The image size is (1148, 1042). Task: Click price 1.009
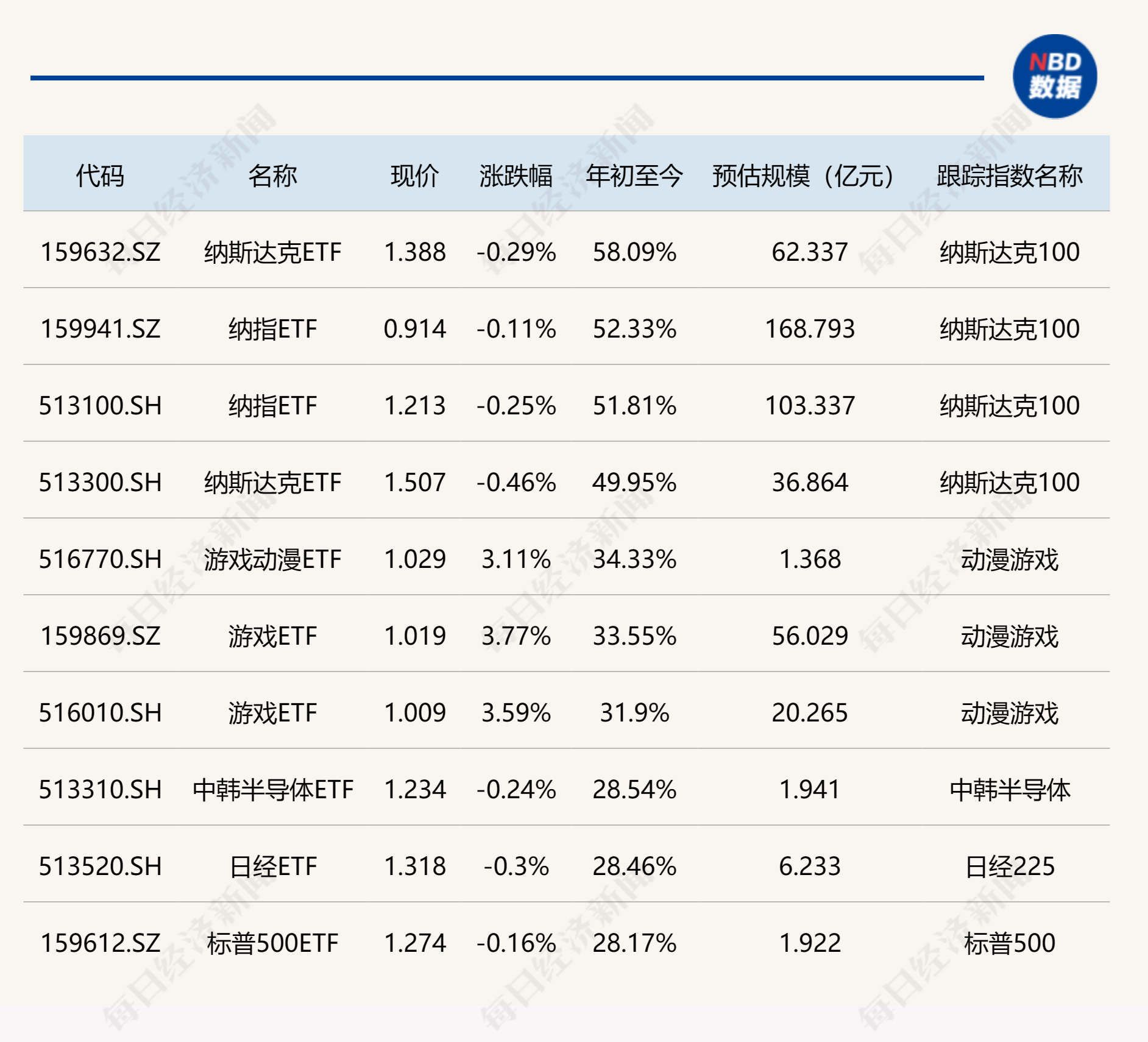click(x=415, y=713)
